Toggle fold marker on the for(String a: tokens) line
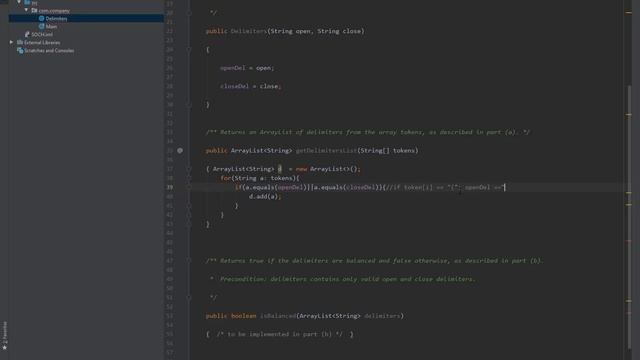Screen dimensions: 640x360 [189, 178]
